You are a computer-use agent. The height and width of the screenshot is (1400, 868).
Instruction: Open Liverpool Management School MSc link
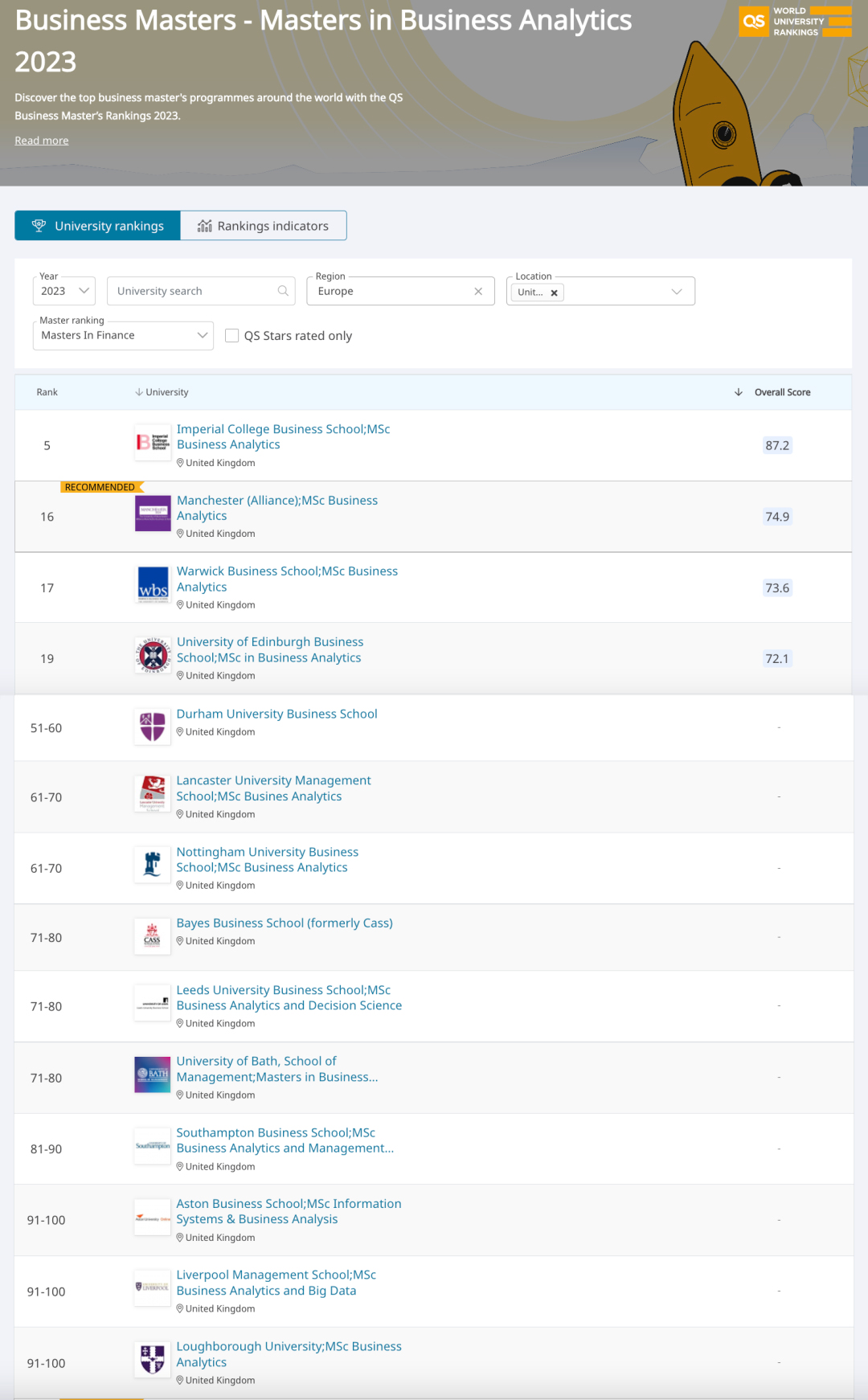(276, 1283)
